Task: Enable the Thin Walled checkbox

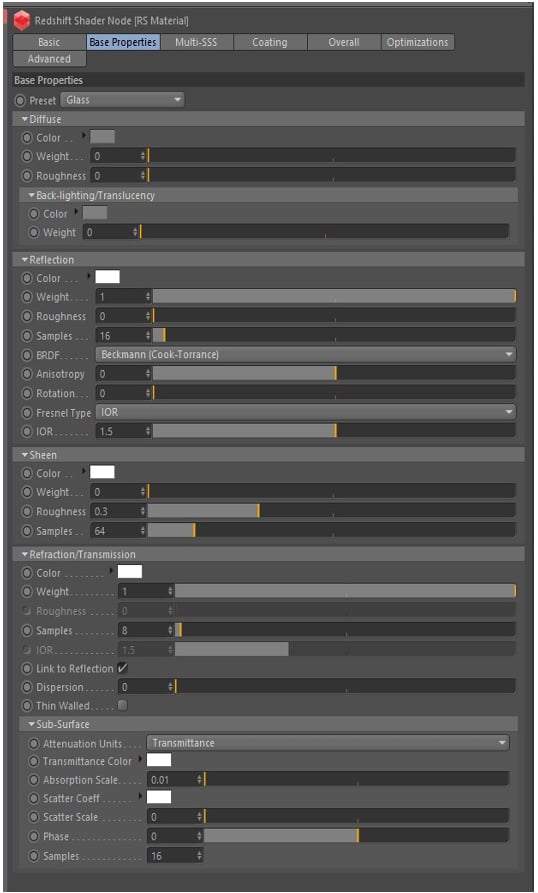Action: (x=122, y=706)
